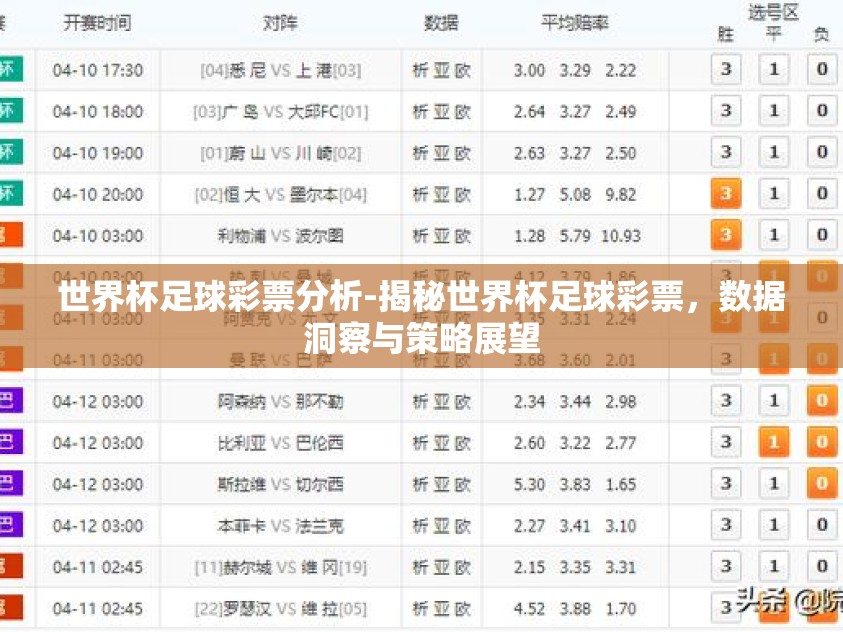Click the match 斯拉维 VS 切尔西
The width and height of the screenshot is (843, 632).
pyautogui.click(x=281, y=485)
